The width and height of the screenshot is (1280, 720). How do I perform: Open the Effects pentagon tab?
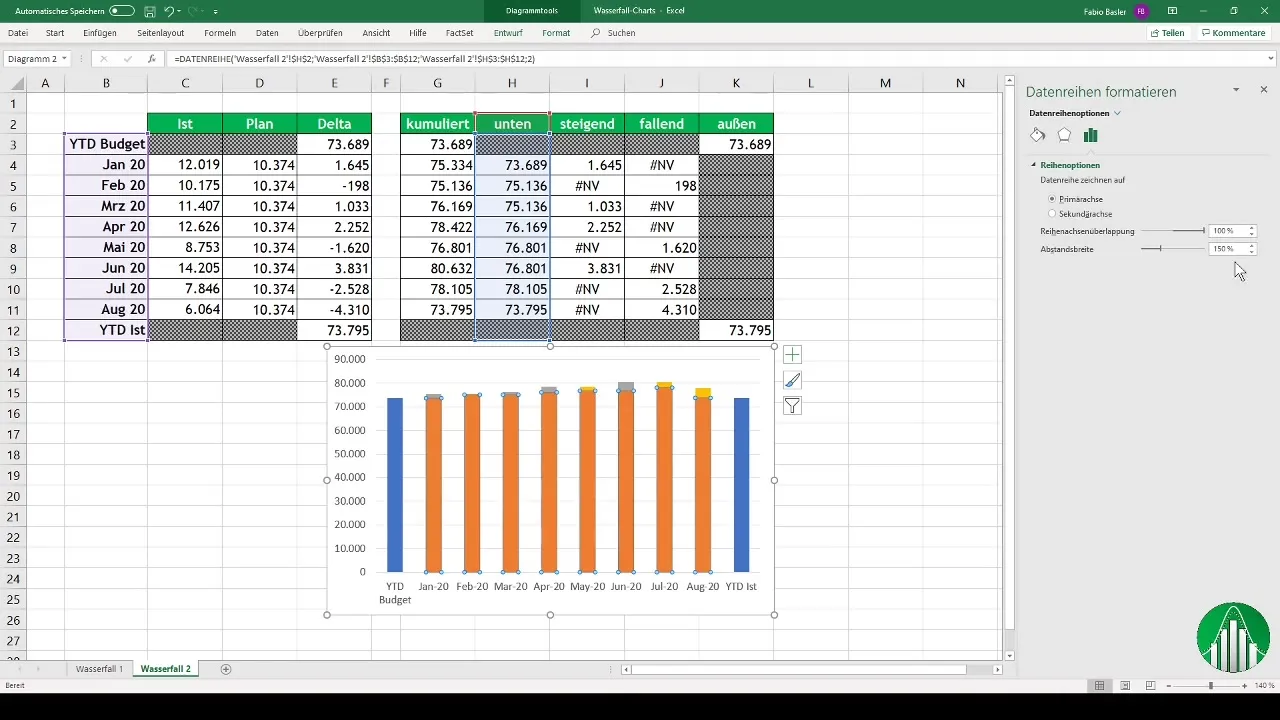coord(1064,135)
